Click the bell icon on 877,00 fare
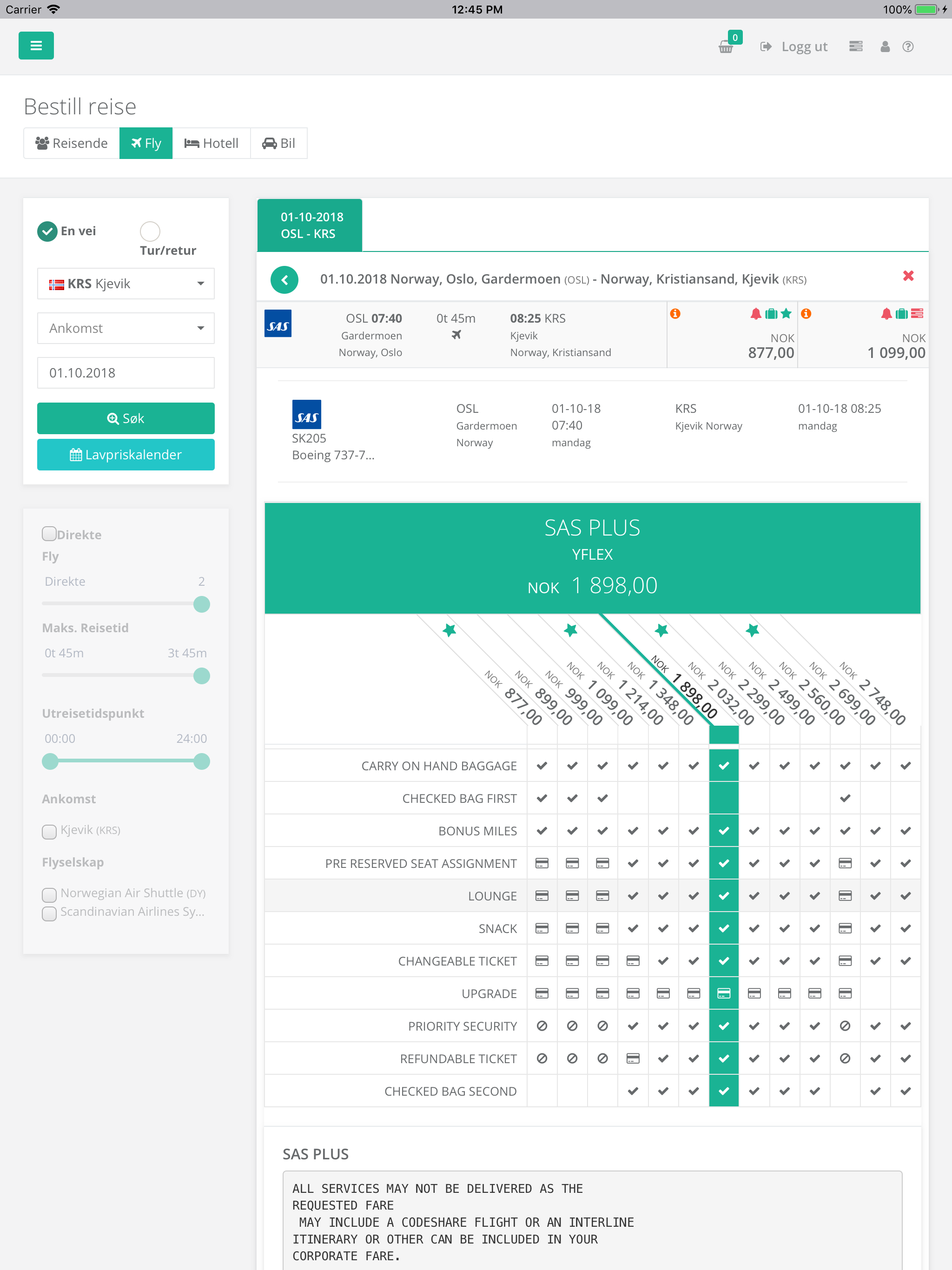The width and height of the screenshot is (952, 1270). (756, 313)
